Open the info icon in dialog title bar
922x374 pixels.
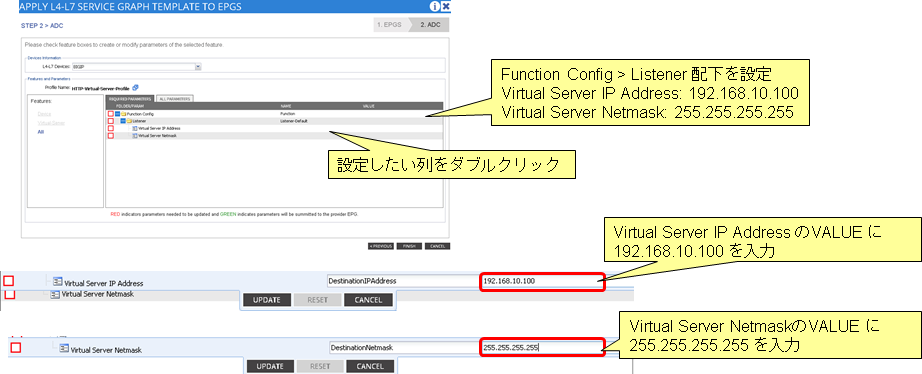435,7
